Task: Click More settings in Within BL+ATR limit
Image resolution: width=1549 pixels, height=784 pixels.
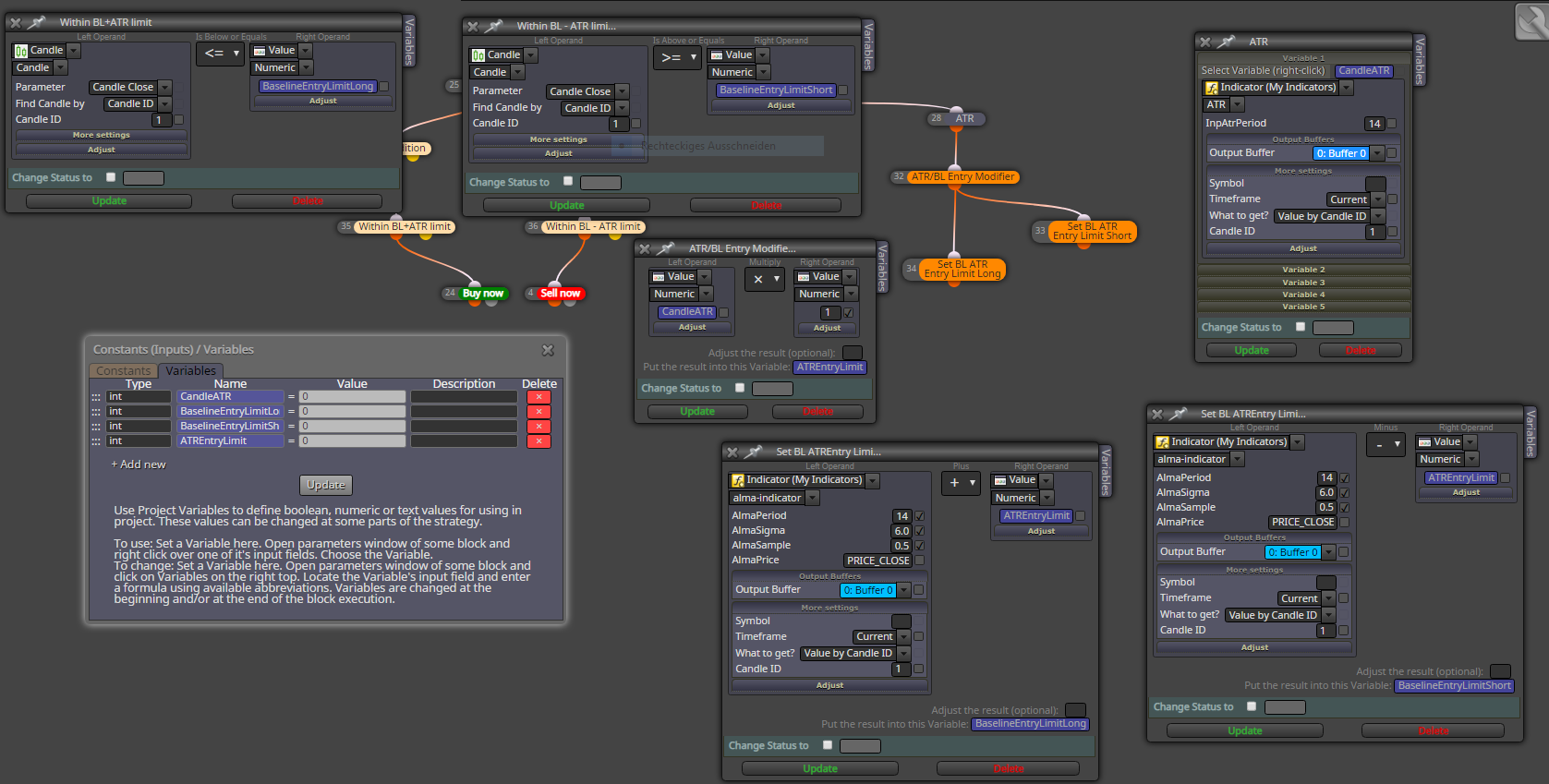Action: (102, 135)
